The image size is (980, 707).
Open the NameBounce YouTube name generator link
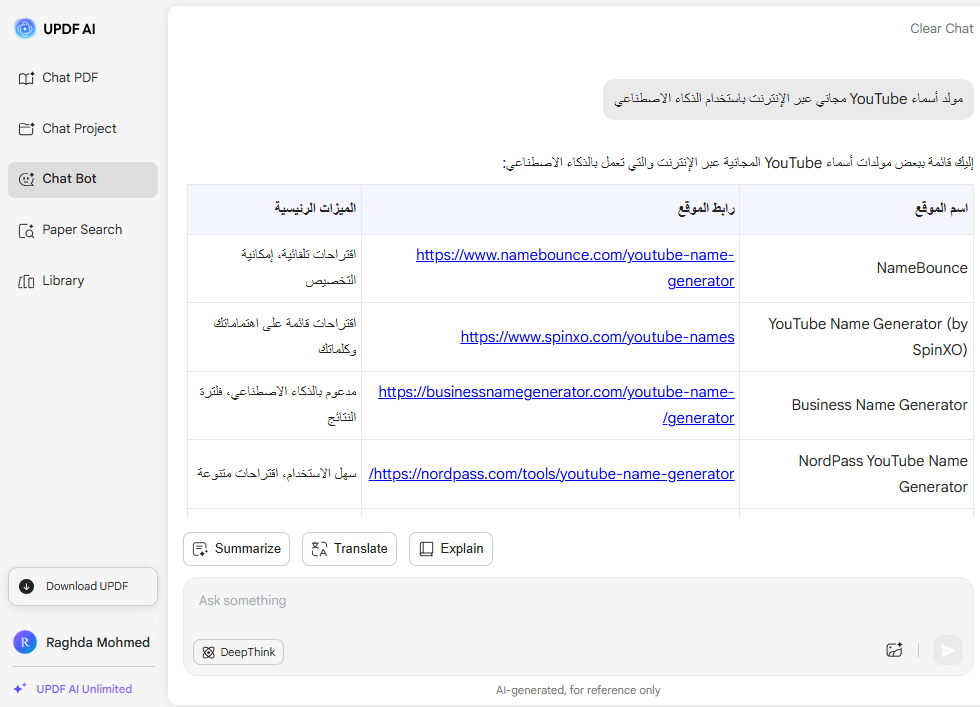[x=575, y=268]
